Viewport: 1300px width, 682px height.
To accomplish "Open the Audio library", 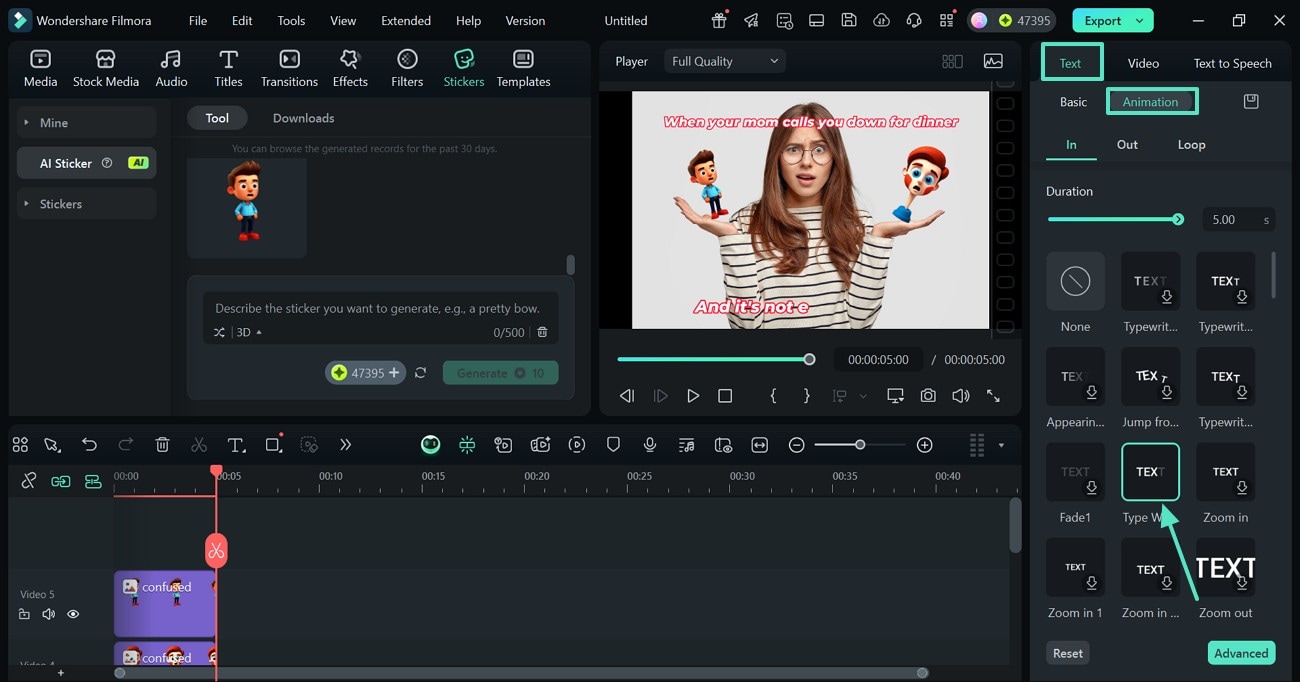I will tap(171, 69).
